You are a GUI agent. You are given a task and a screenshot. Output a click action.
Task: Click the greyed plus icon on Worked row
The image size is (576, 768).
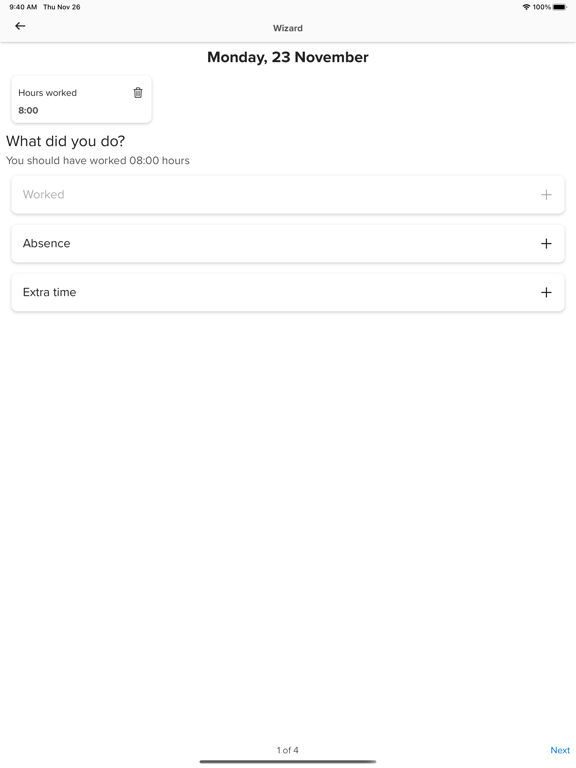546,194
